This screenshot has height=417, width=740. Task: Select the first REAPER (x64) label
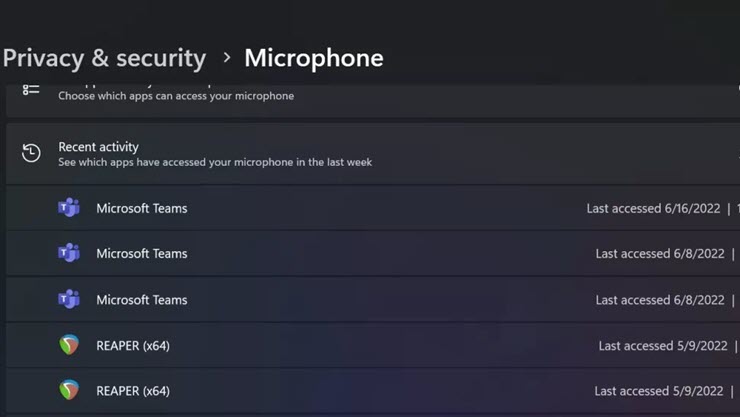click(x=132, y=346)
